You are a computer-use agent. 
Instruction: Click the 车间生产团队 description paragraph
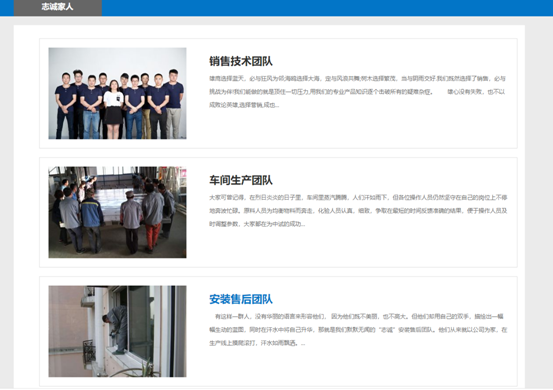(x=358, y=211)
